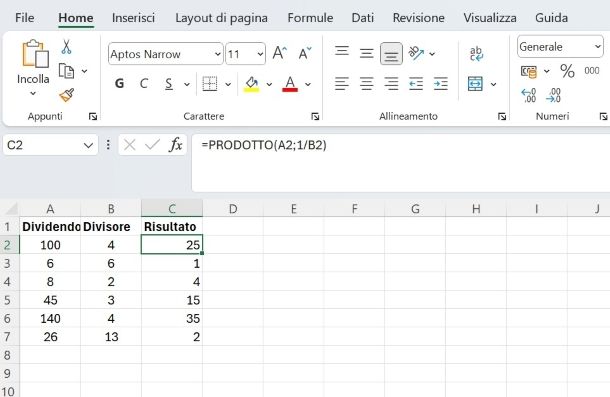The height and width of the screenshot is (397, 610).
Task: Expand the copy options arrow
Action: click(84, 71)
